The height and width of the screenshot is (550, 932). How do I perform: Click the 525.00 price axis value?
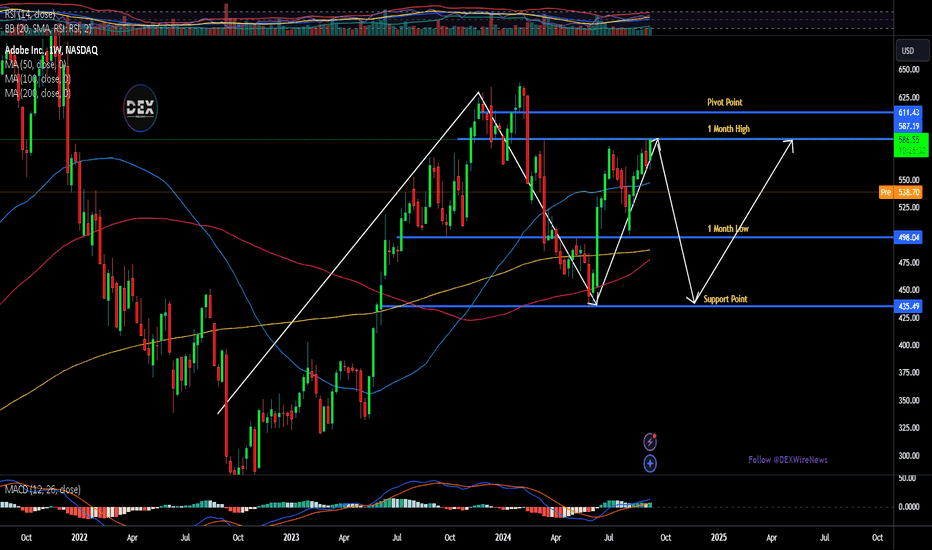(909, 207)
